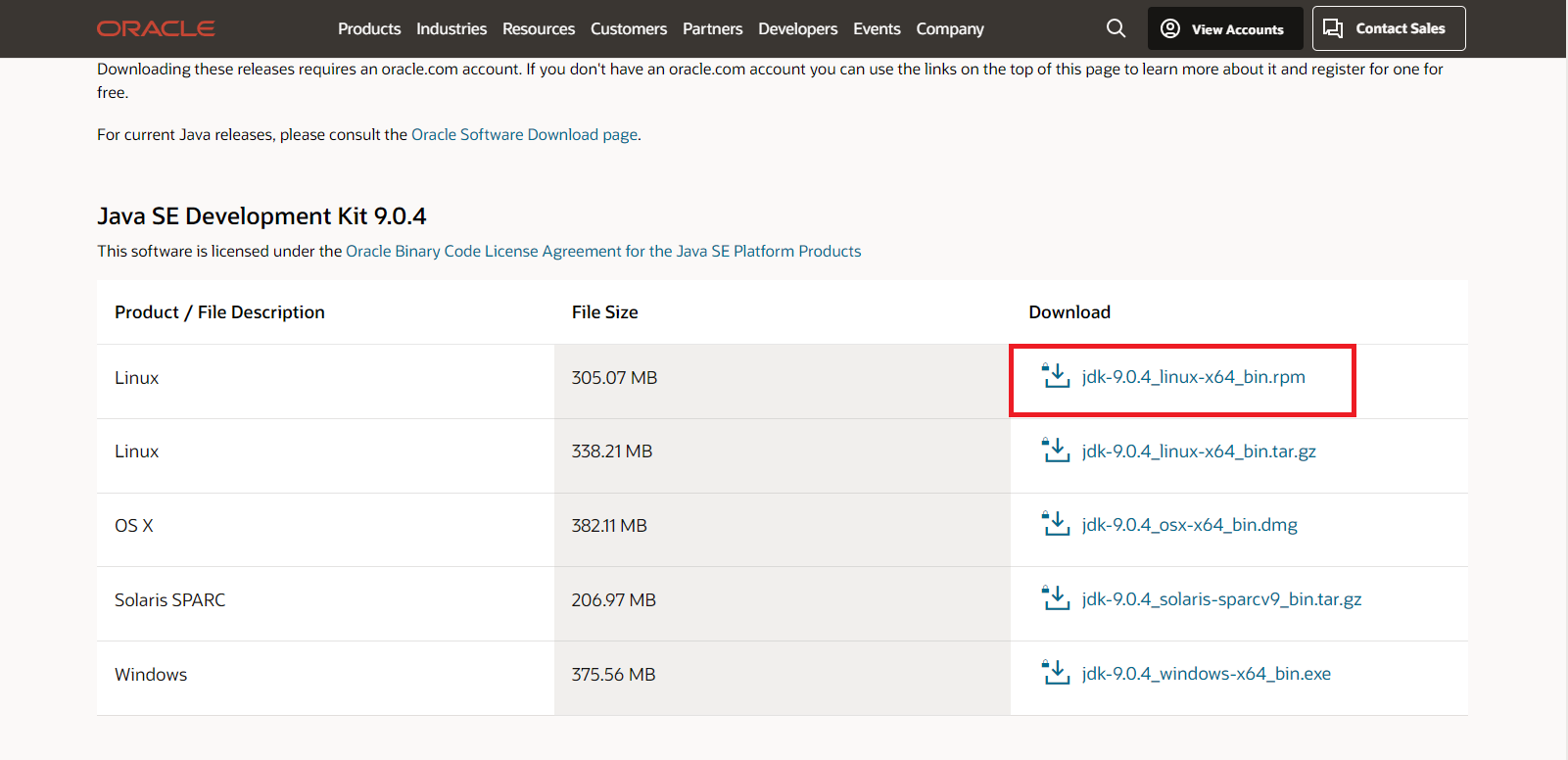Open the Partners menu
This screenshot has width=1568, height=760.
pos(712,28)
